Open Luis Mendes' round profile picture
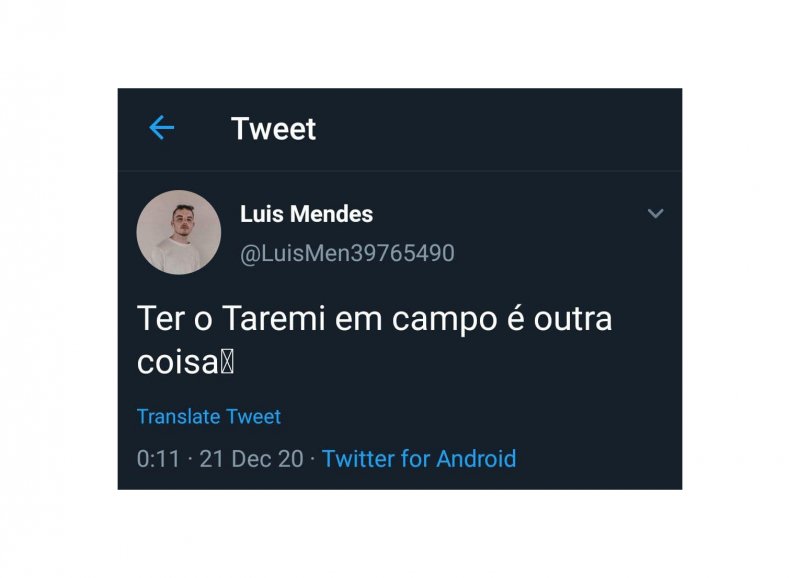This screenshot has width=800, height=578. (179, 233)
